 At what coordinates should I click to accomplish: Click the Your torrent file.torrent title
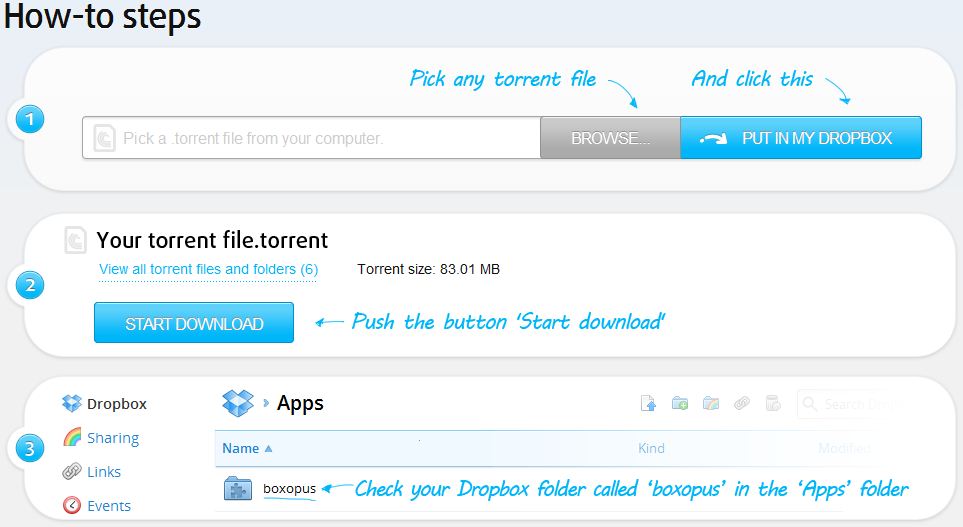[x=212, y=240]
